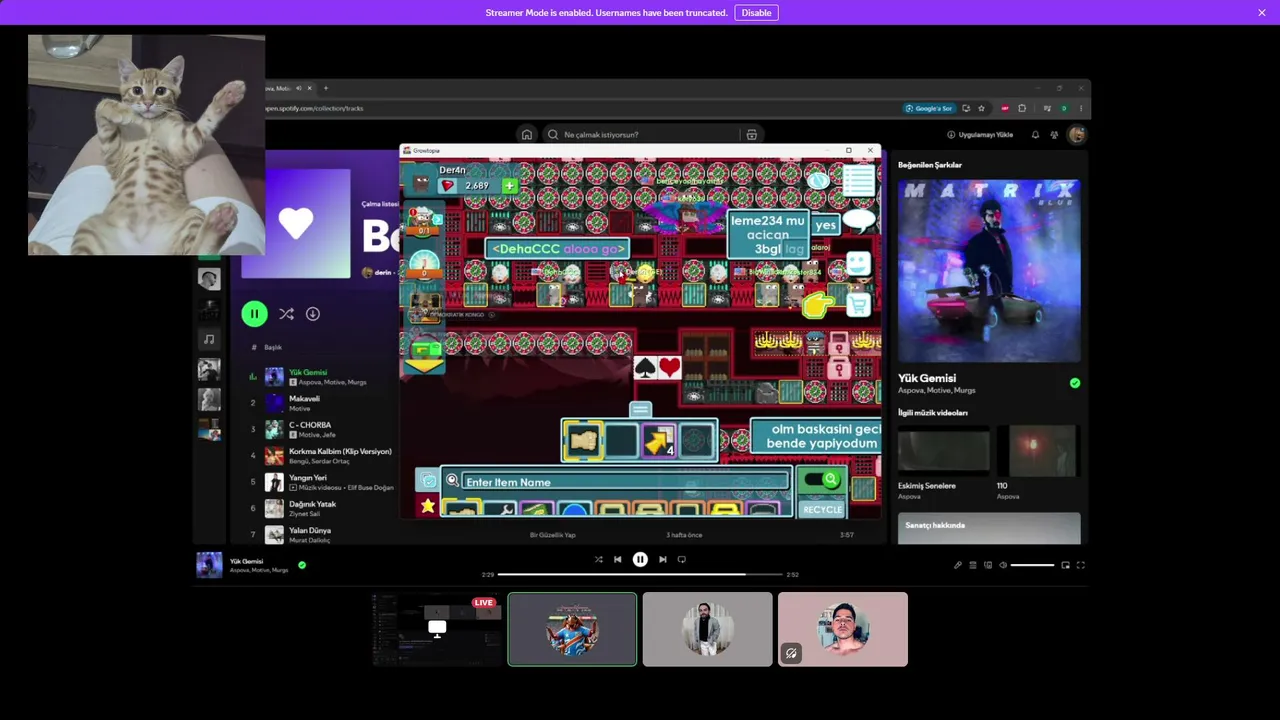
Task: Bookmark this page with the star icon
Action: 981,108
